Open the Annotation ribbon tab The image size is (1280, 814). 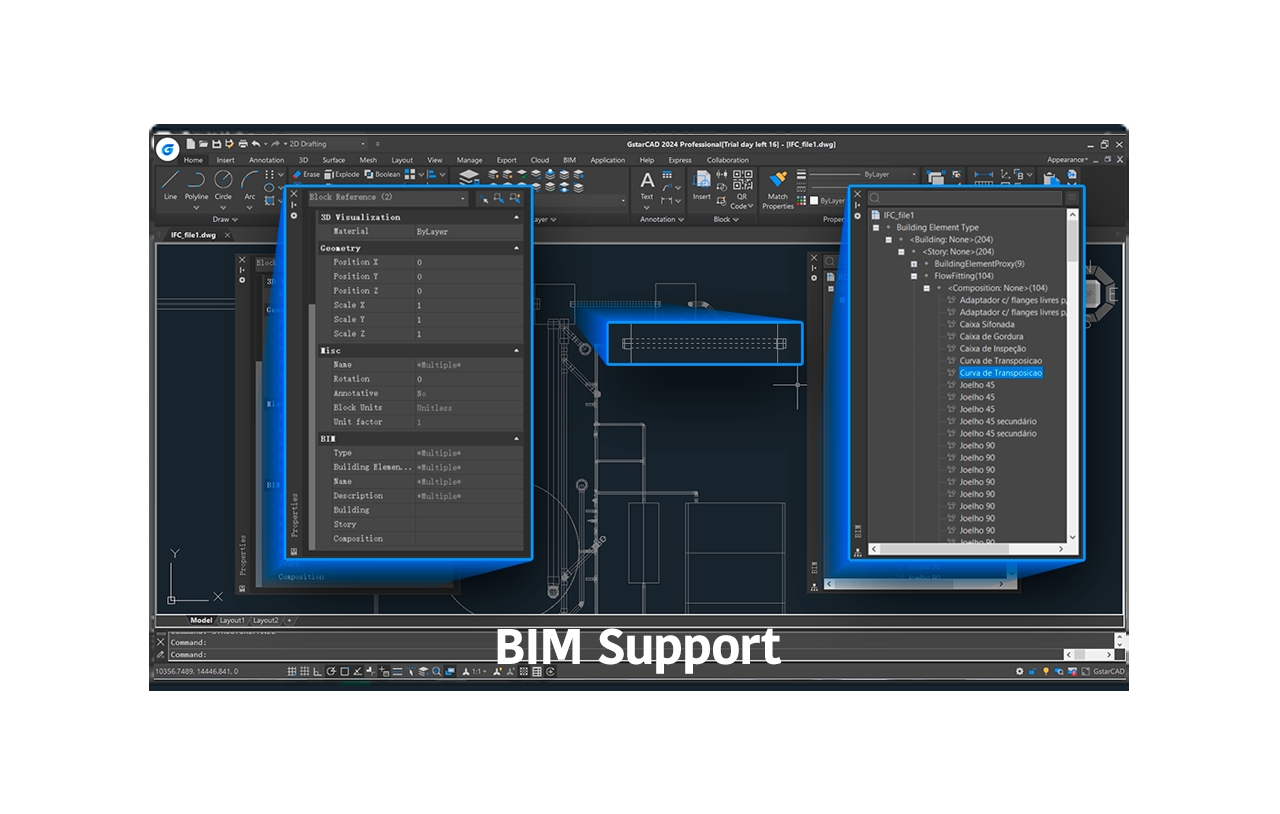click(x=266, y=160)
